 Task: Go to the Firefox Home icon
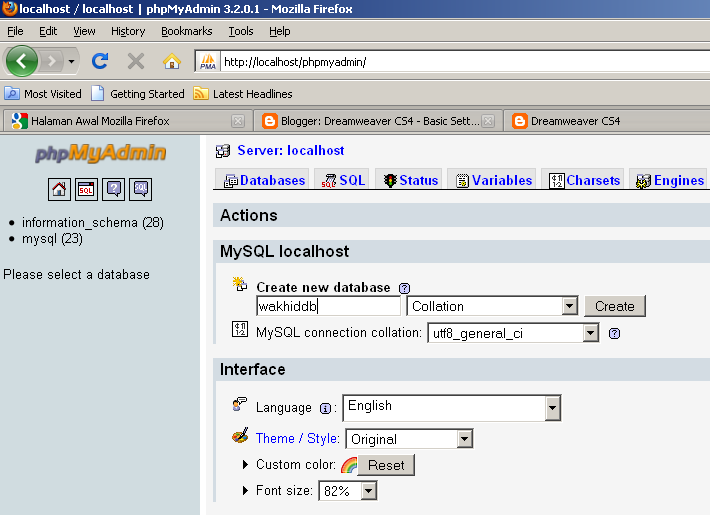[172, 61]
